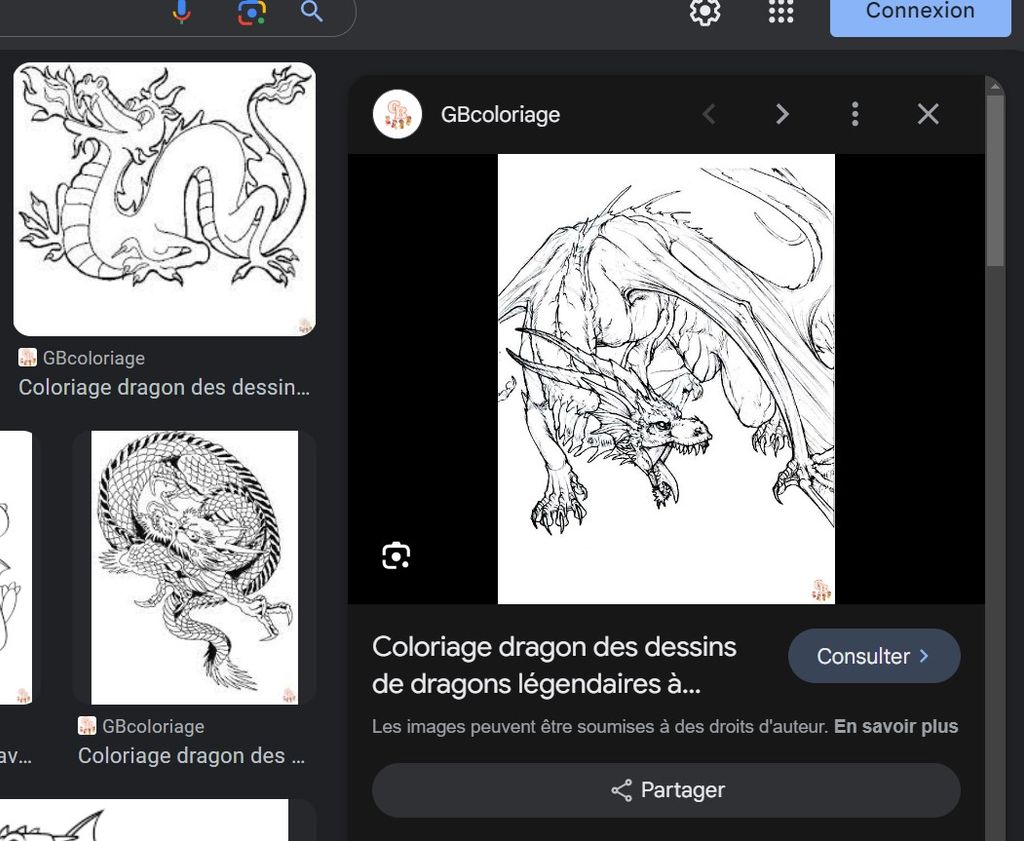Open the three-dot more options menu
This screenshot has width=1024, height=841.
855,114
